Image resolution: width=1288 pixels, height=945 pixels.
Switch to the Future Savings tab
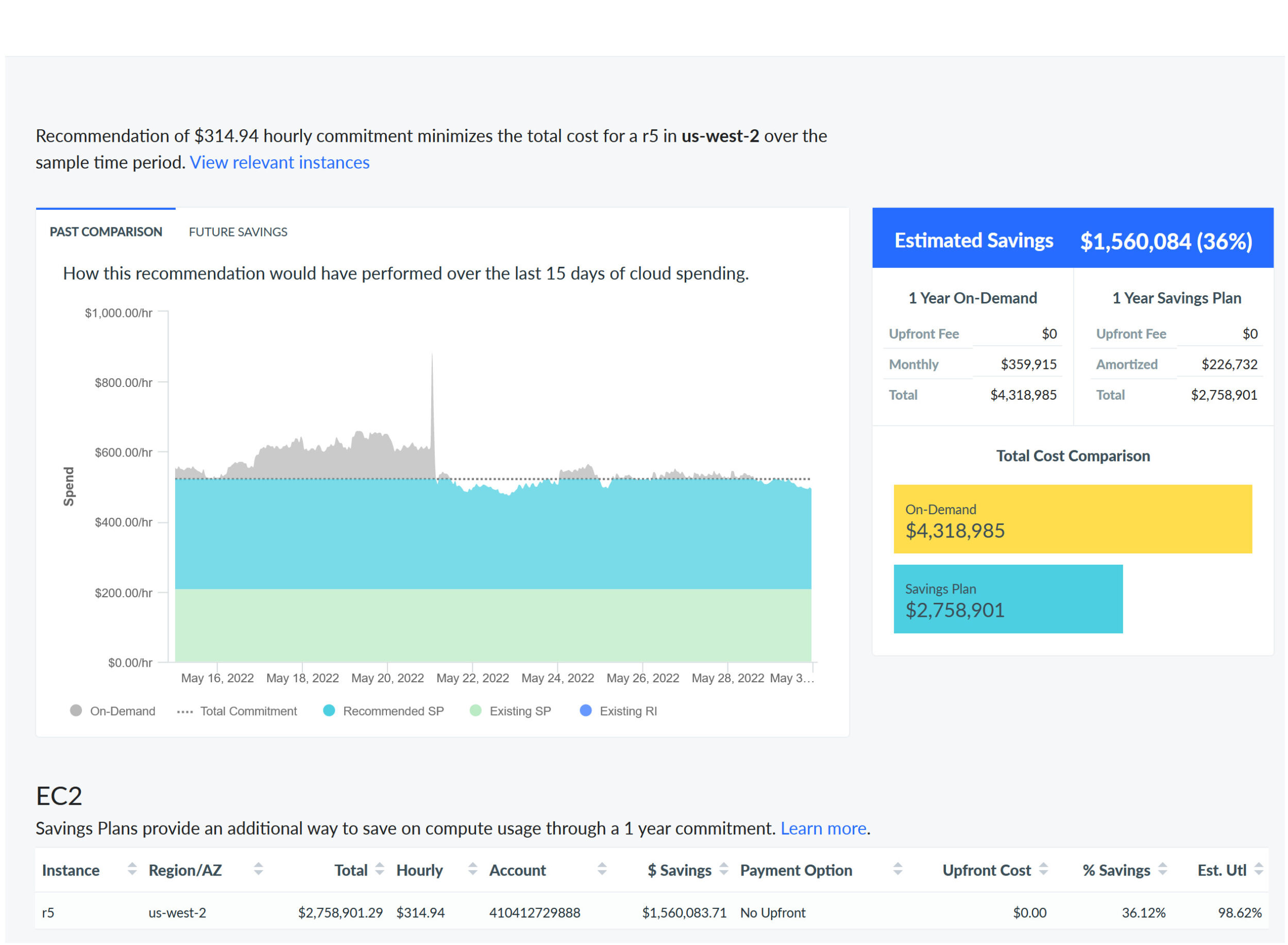[x=238, y=232]
